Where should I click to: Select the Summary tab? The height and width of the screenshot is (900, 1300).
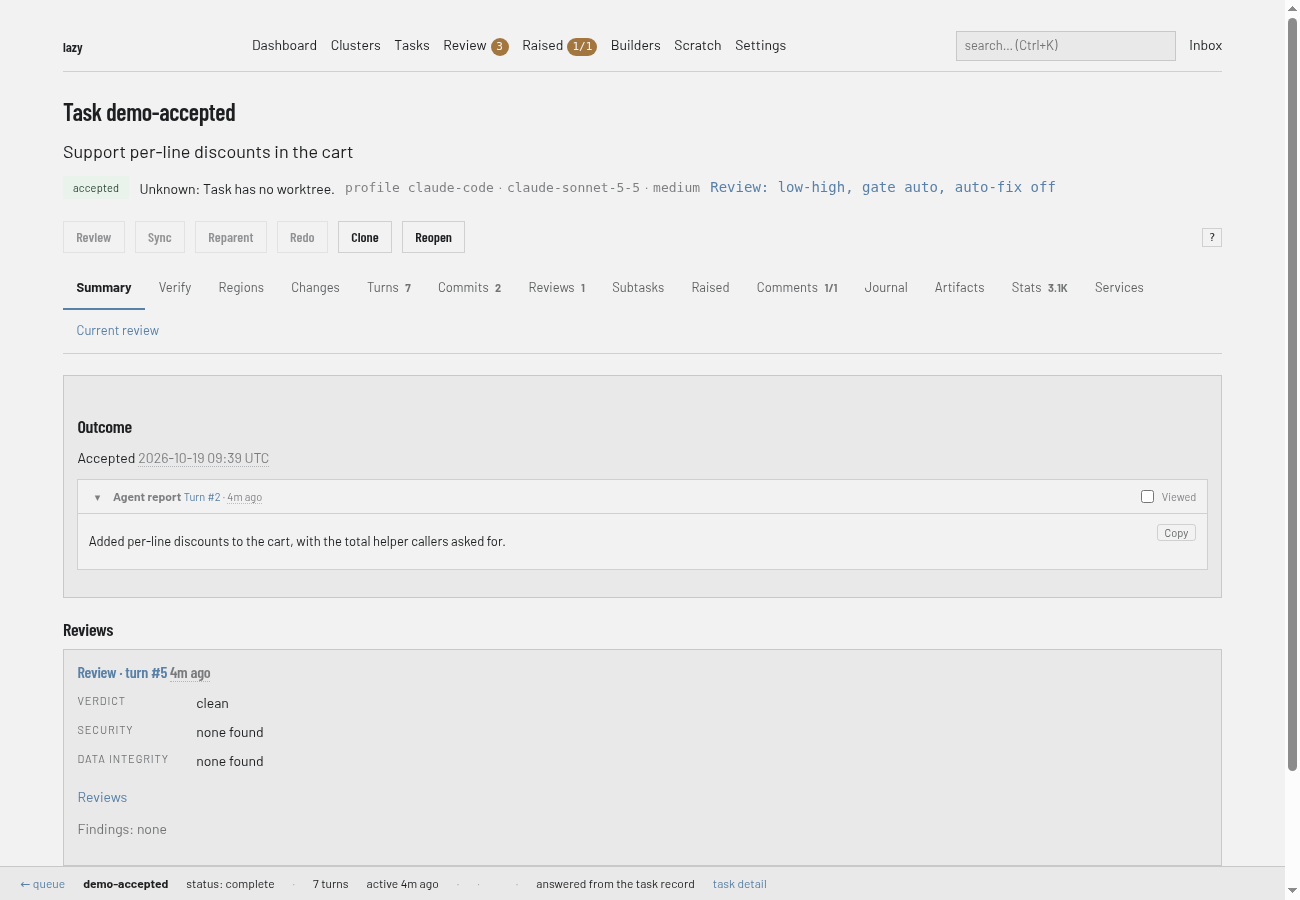(x=104, y=288)
